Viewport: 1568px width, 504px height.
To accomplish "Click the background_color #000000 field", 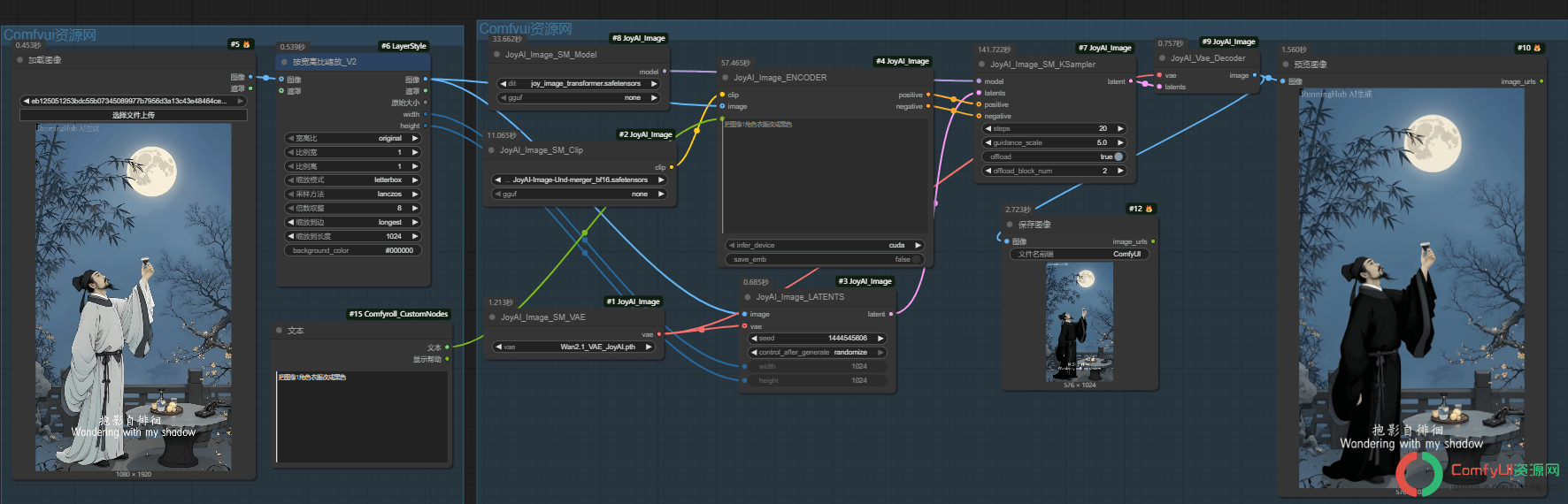I will pyautogui.click(x=352, y=250).
